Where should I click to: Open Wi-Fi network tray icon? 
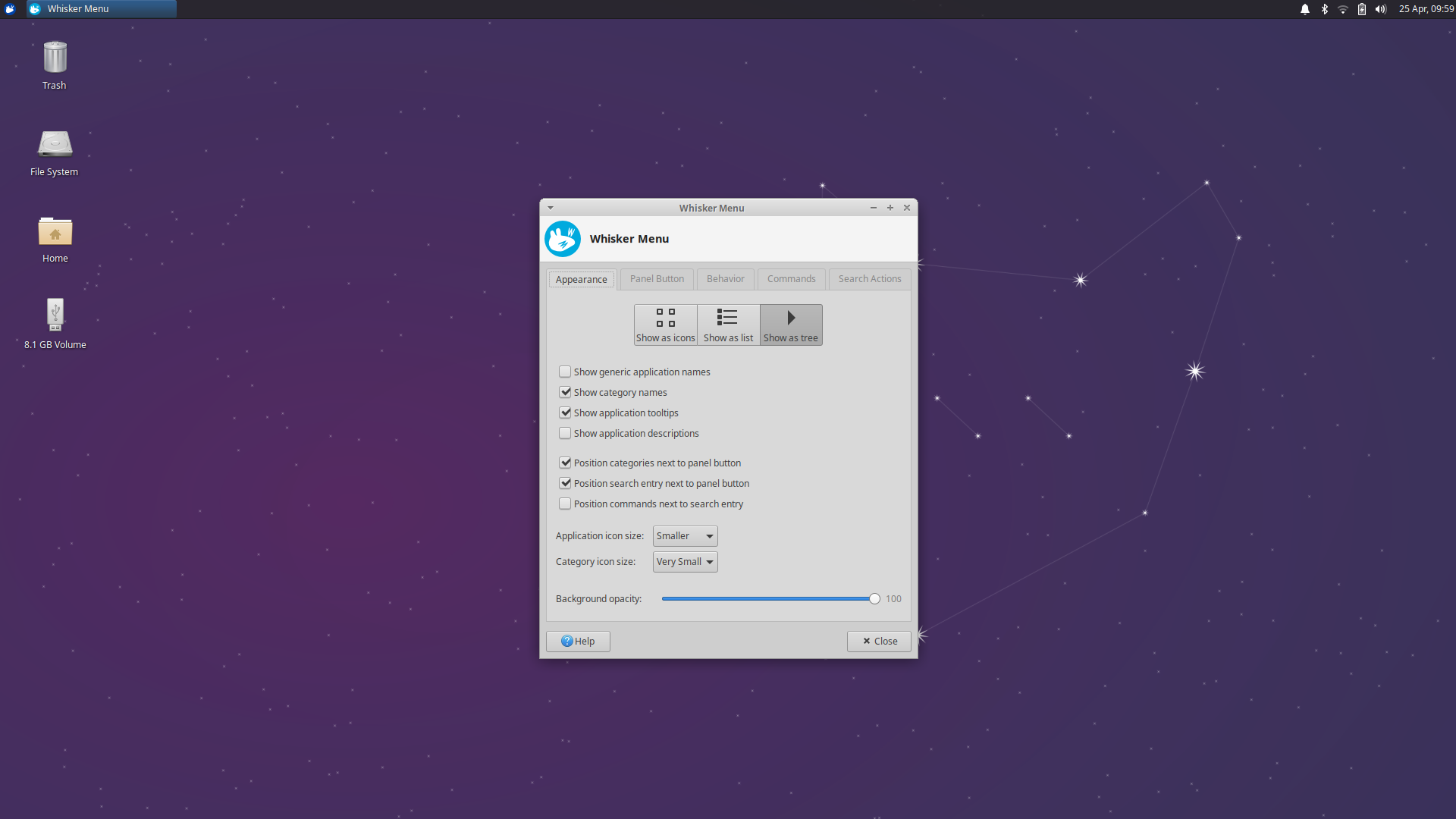click(x=1343, y=9)
